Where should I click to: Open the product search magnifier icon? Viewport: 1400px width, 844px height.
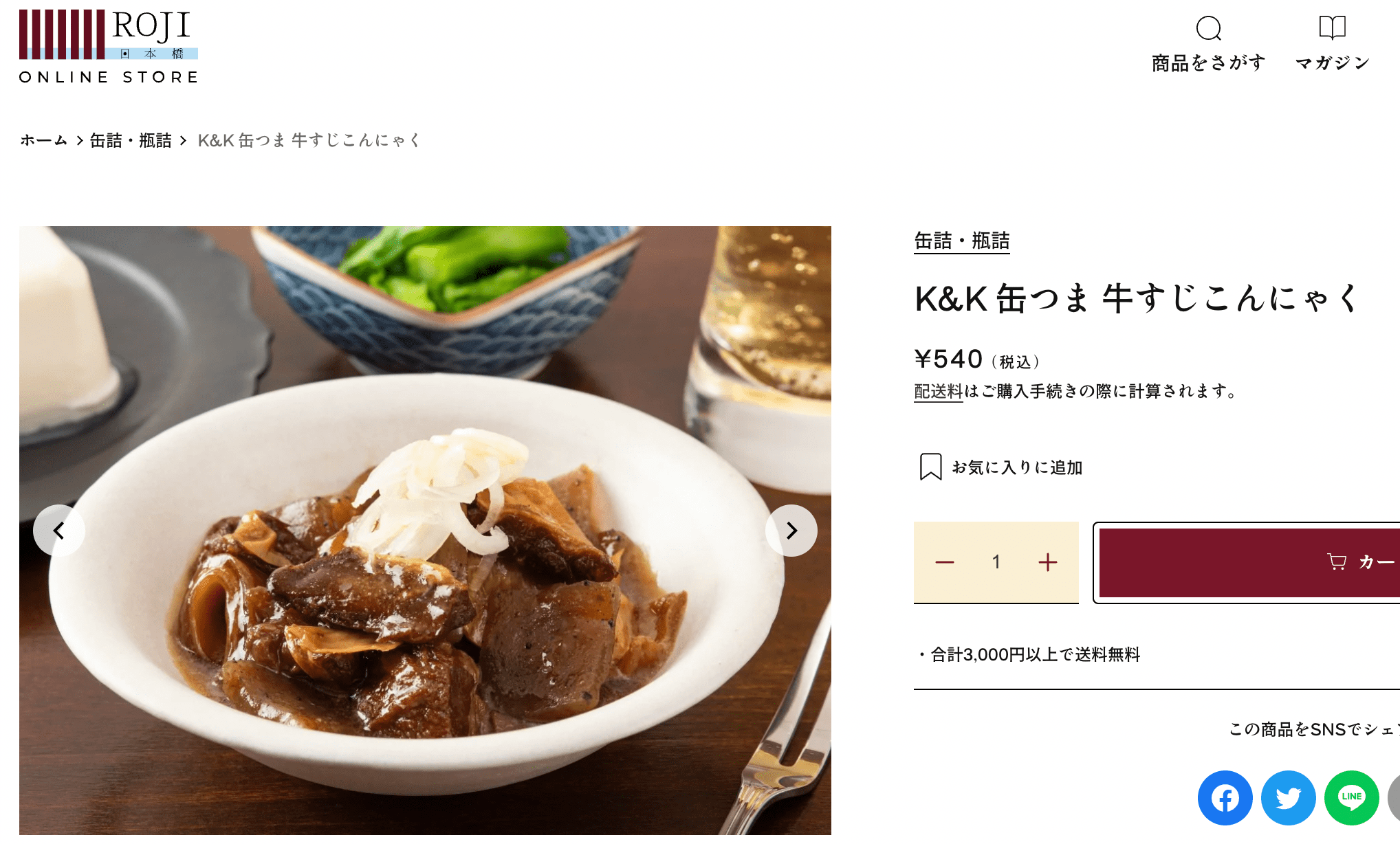[x=1208, y=28]
